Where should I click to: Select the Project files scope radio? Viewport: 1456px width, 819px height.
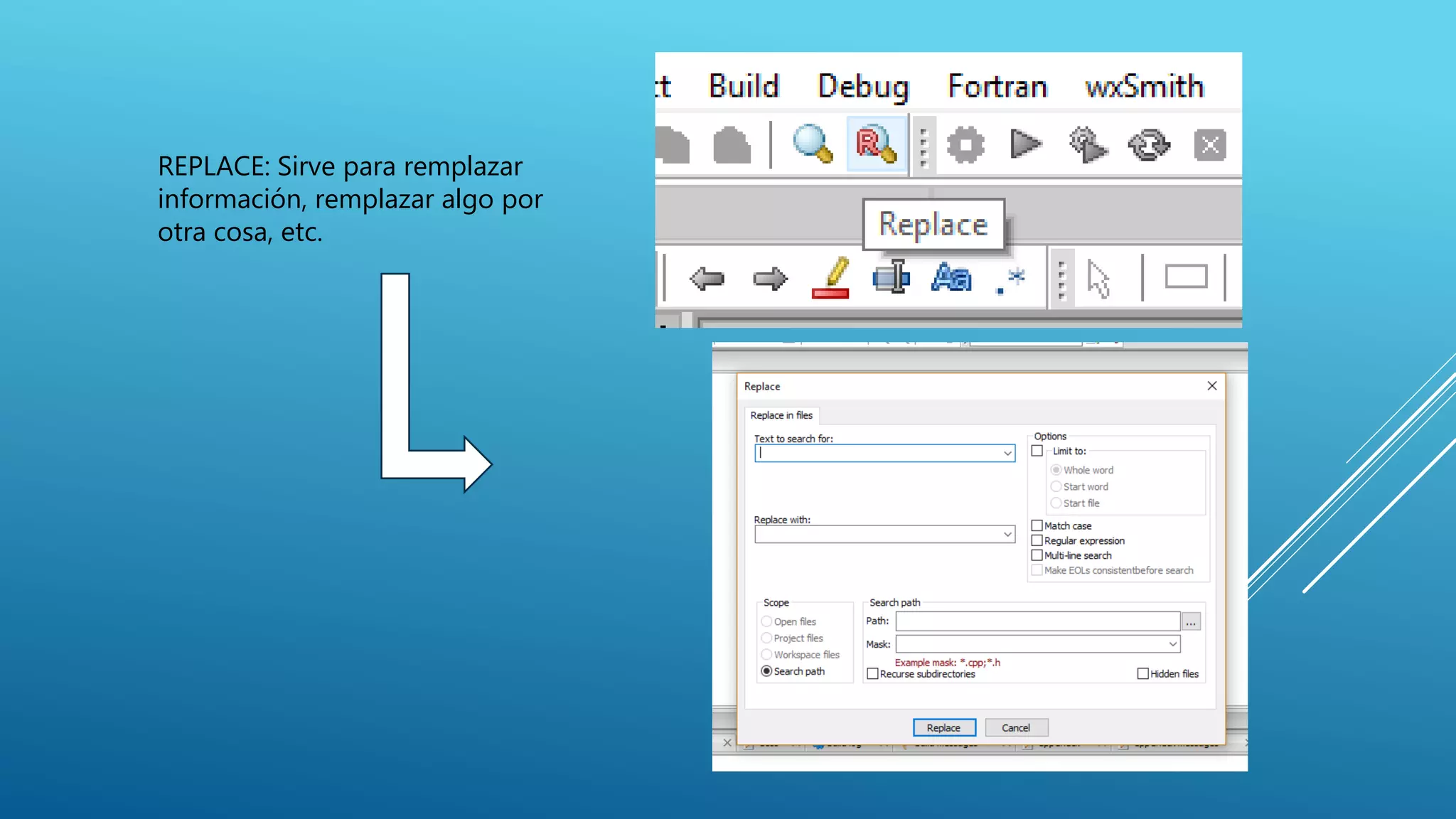pyautogui.click(x=766, y=638)
